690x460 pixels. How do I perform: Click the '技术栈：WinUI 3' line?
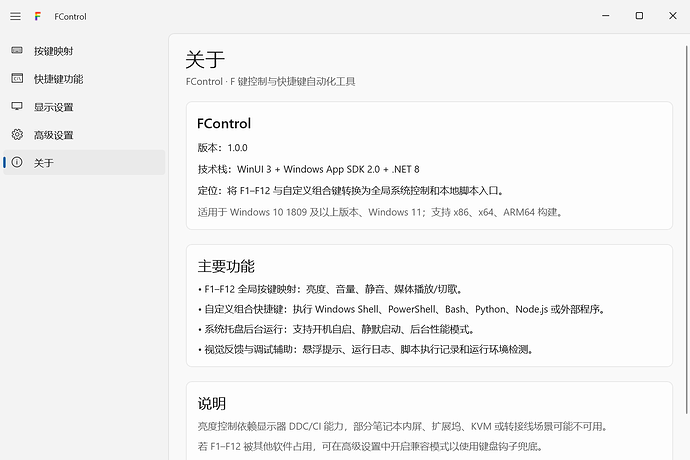(x=308, y=169)
